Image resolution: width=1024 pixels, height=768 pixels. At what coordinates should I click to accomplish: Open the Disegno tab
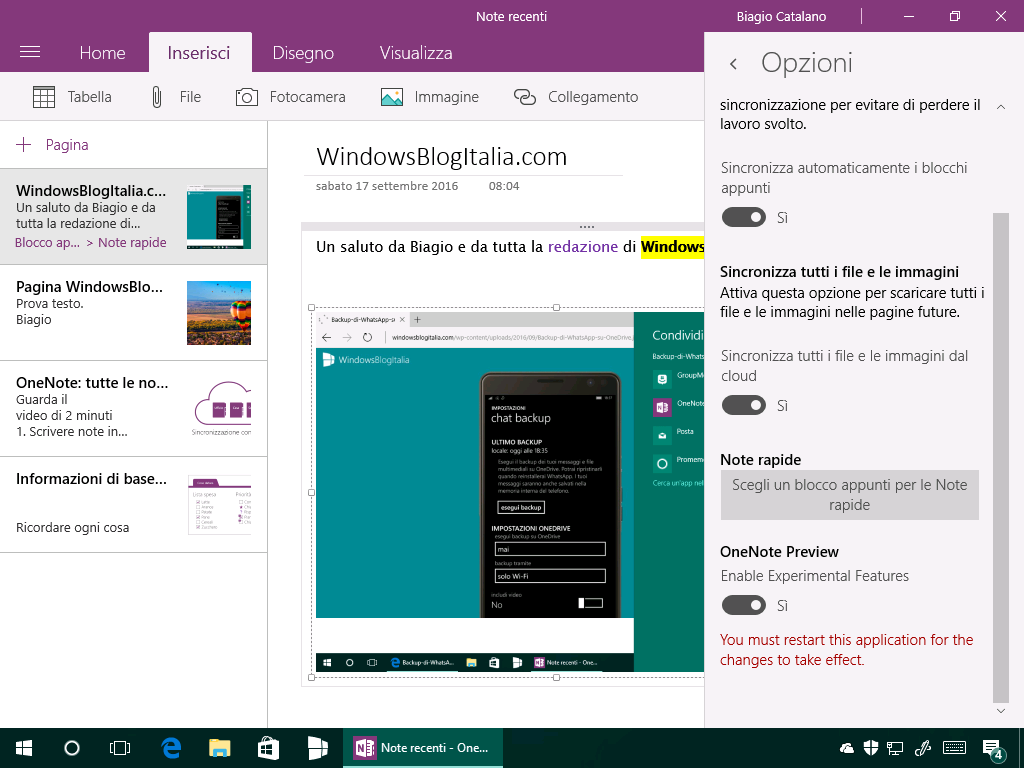pos(303,53)
